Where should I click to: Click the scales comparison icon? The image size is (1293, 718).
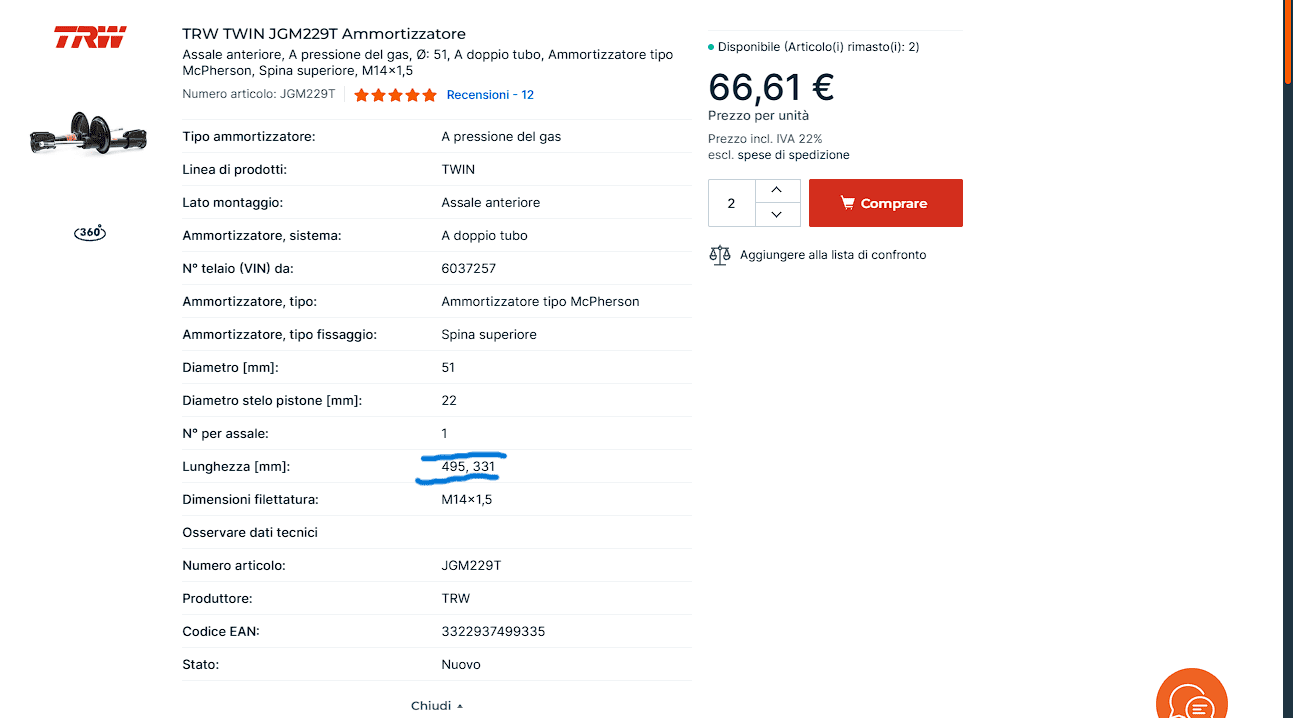pos(720,255)
